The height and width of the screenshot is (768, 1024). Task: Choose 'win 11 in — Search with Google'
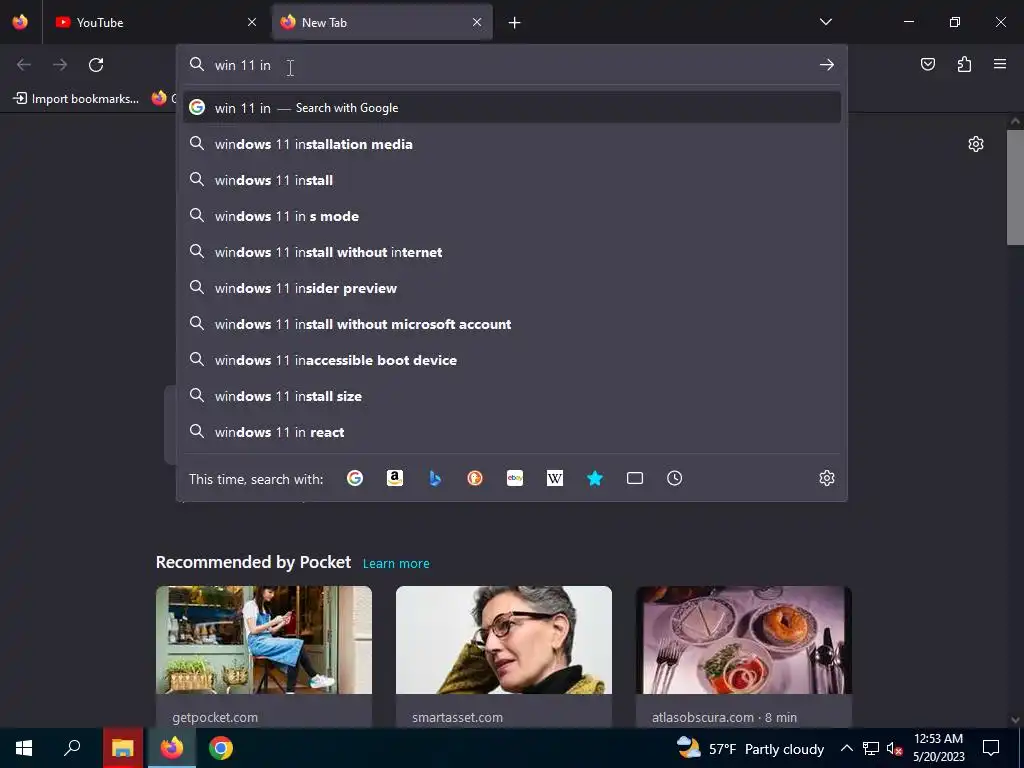512,108
